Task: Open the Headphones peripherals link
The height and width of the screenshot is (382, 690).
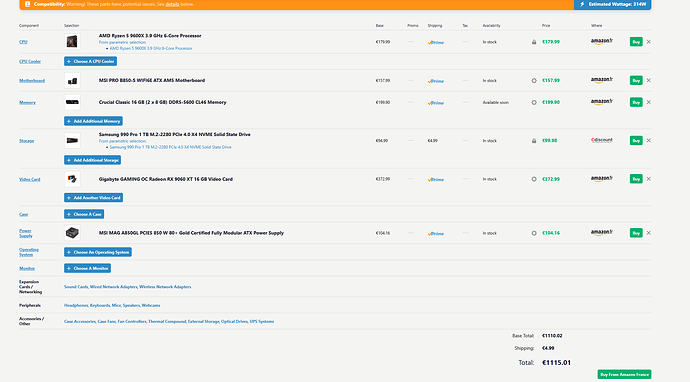Action: [76, 305]
